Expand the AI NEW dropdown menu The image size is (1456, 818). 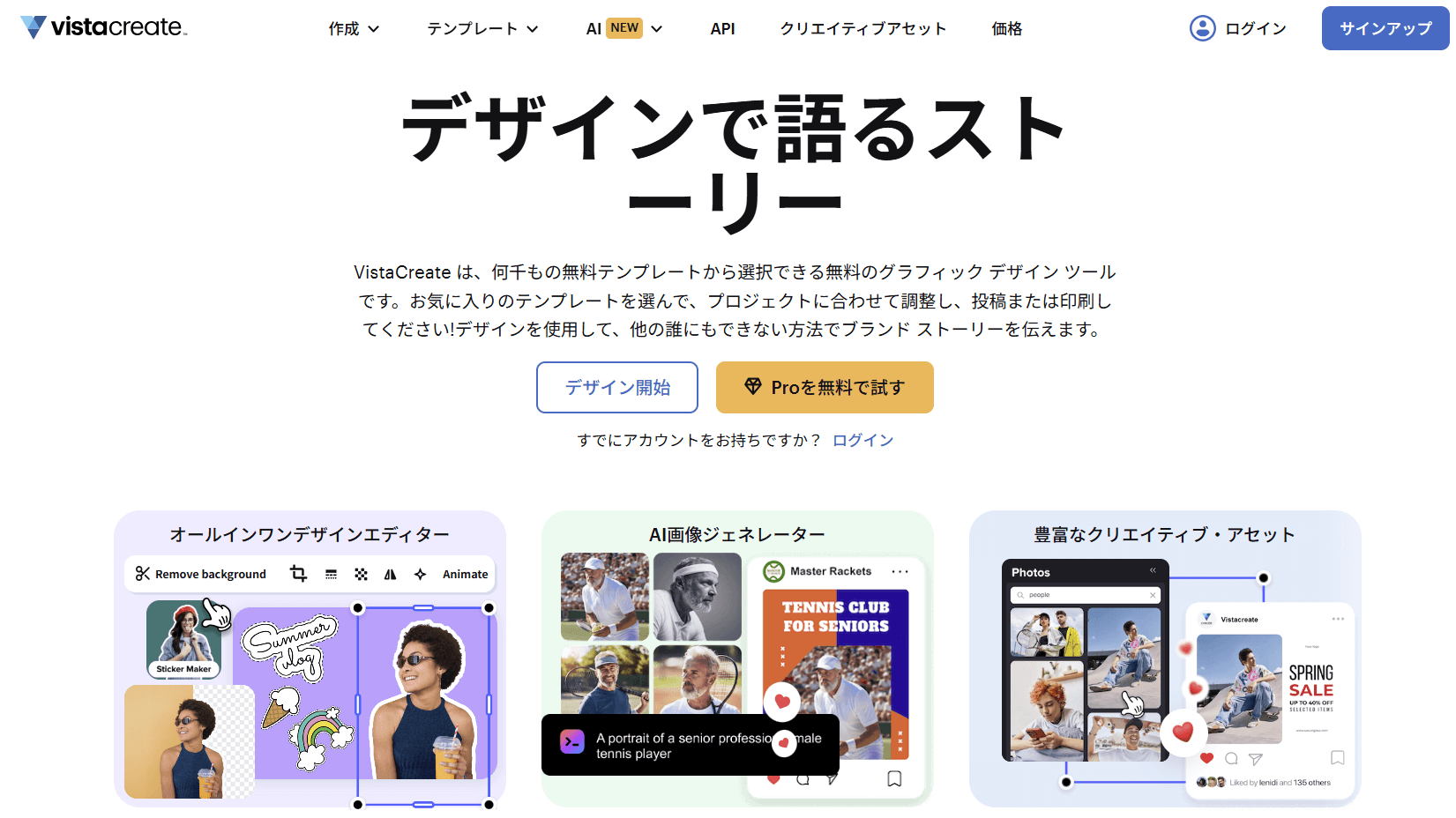pos(624,29)
